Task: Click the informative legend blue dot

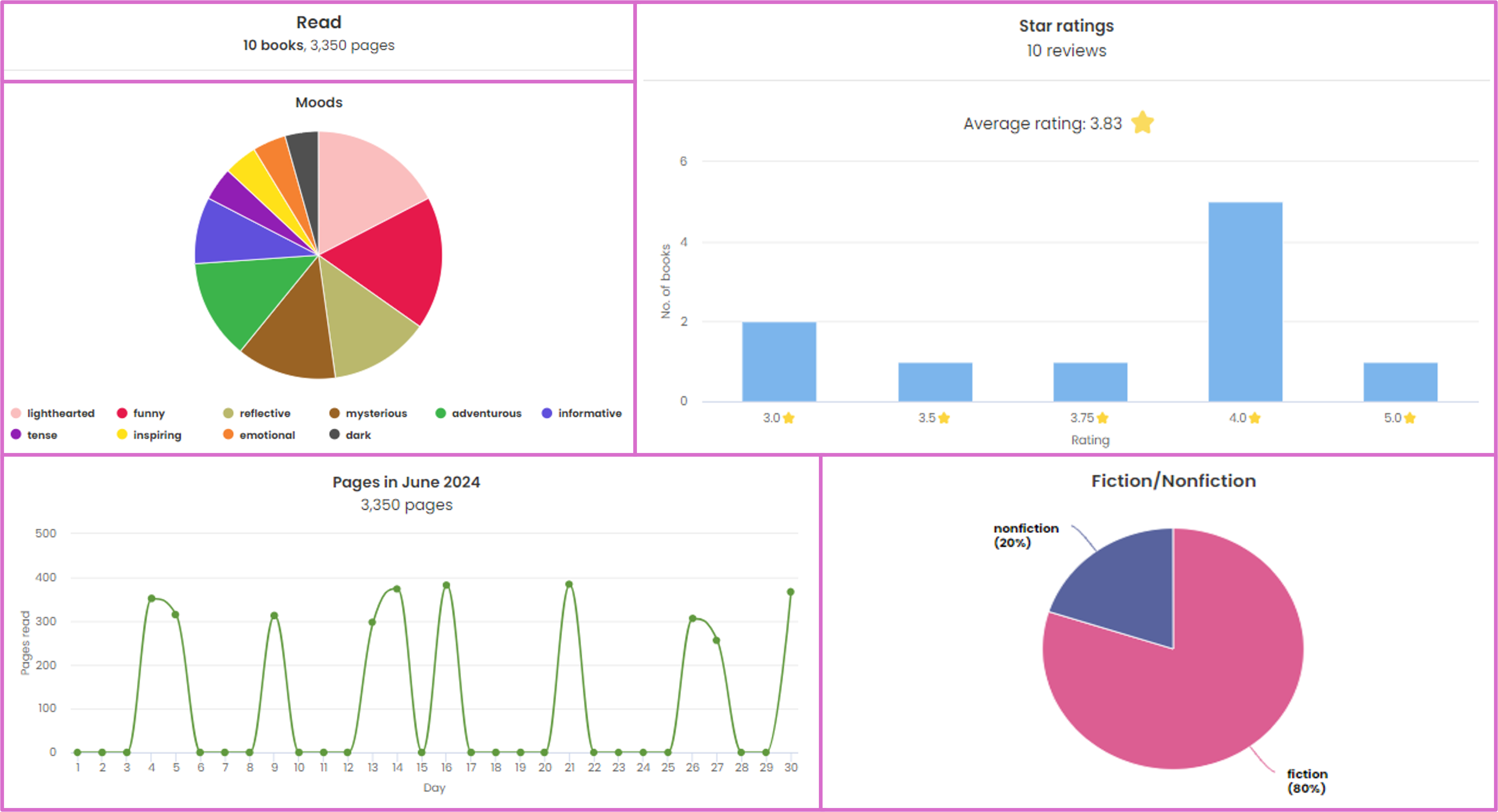Action: coord(547,413)
